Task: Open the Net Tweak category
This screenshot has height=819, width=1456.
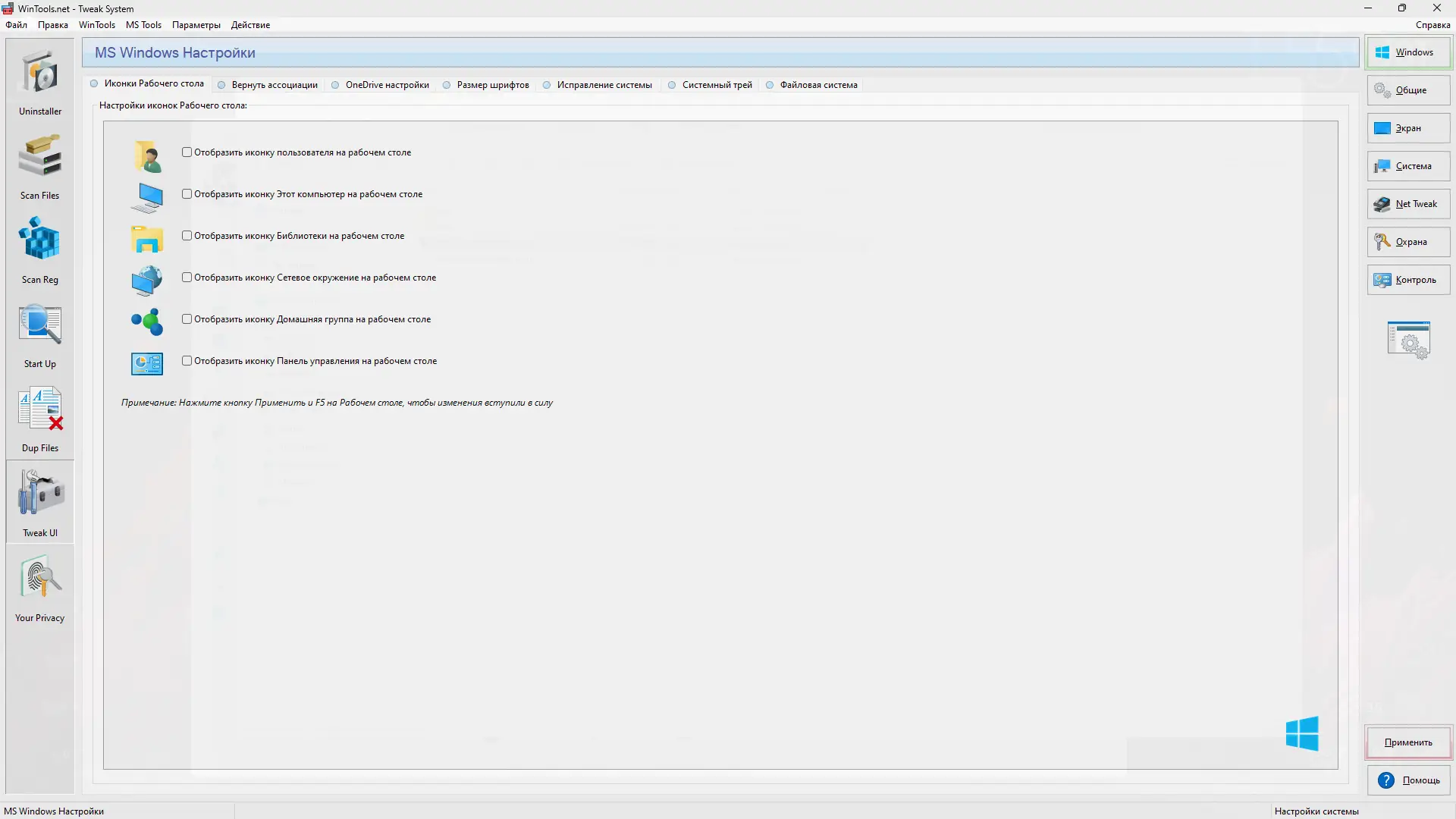Action: coord(1408,204)
